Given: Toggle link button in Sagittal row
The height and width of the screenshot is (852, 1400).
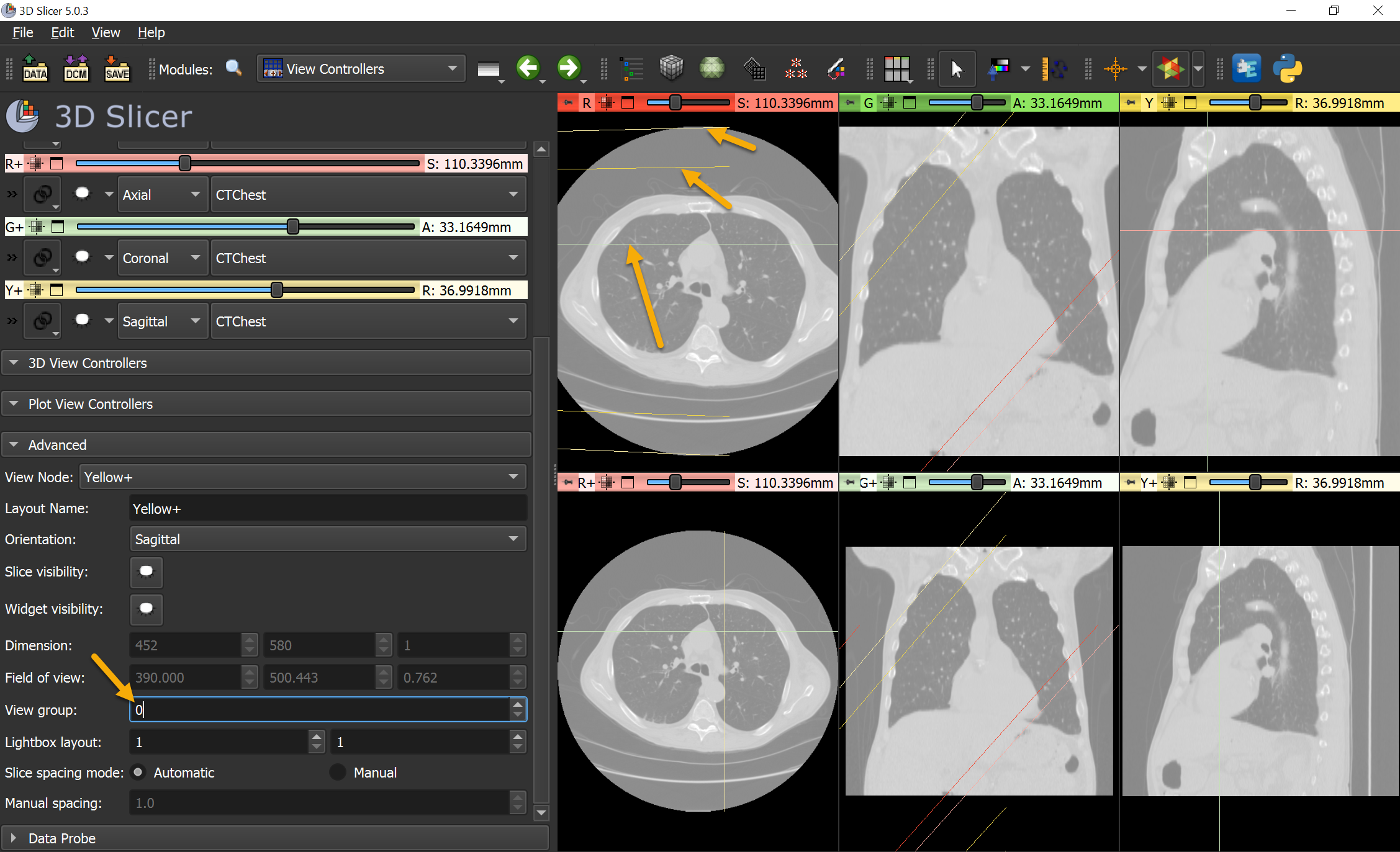Looking at the screenshot, I should tap(42, 321).
